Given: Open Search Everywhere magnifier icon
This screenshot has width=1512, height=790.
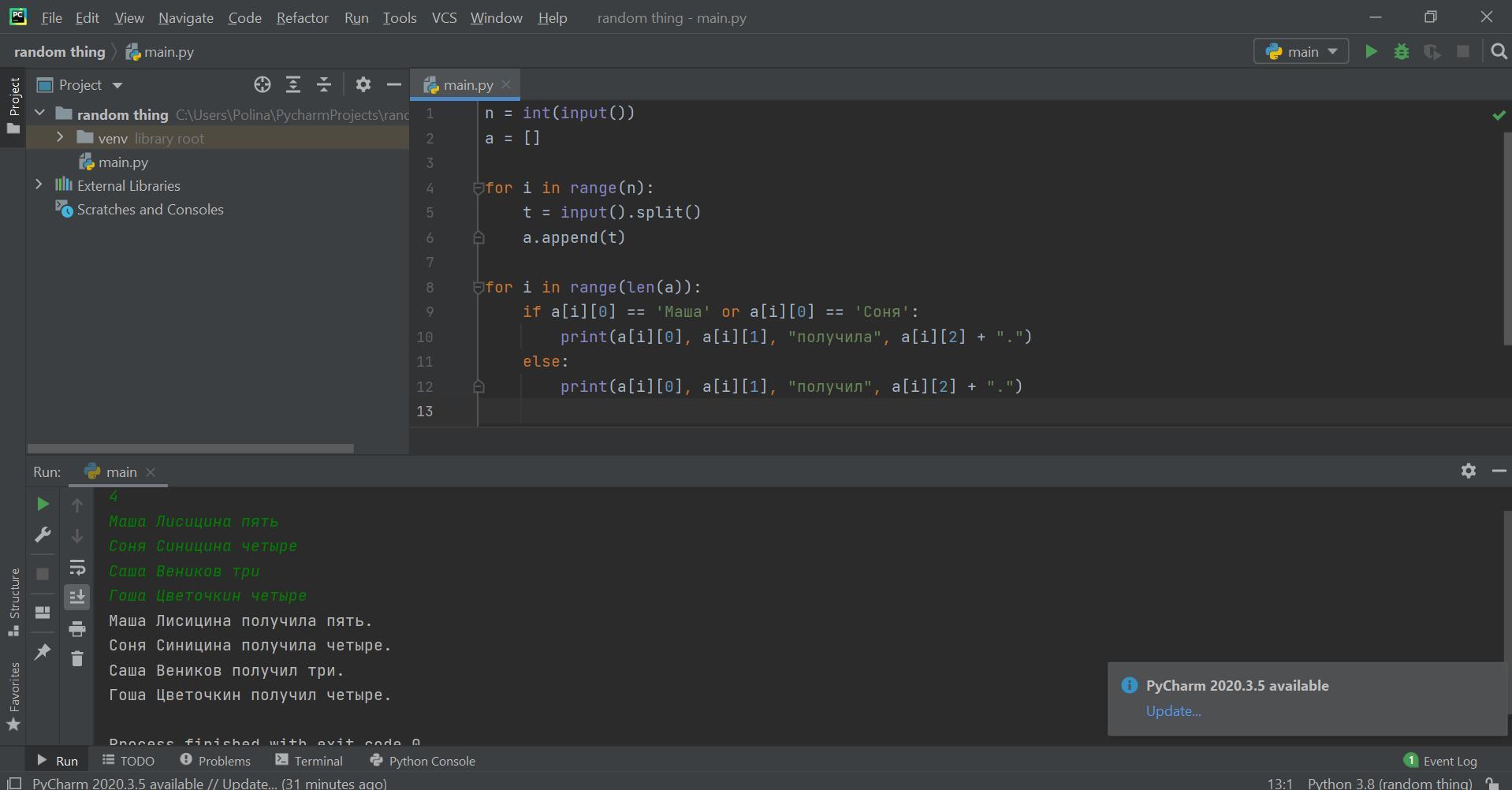Looking at the screenshot, I should tap(1499, 52).
